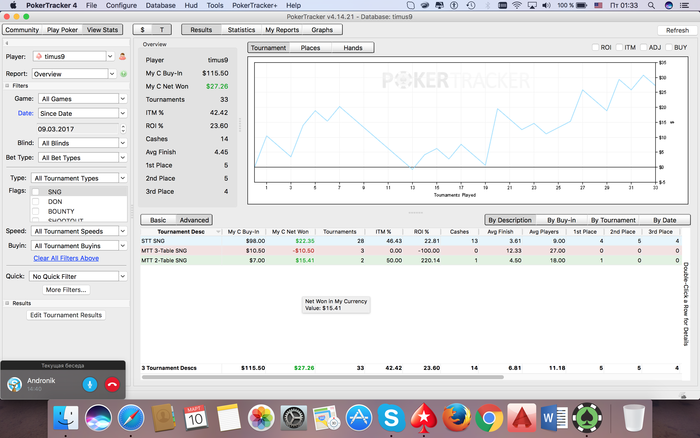Open Skype from the dock

click(x=392, y=418)
